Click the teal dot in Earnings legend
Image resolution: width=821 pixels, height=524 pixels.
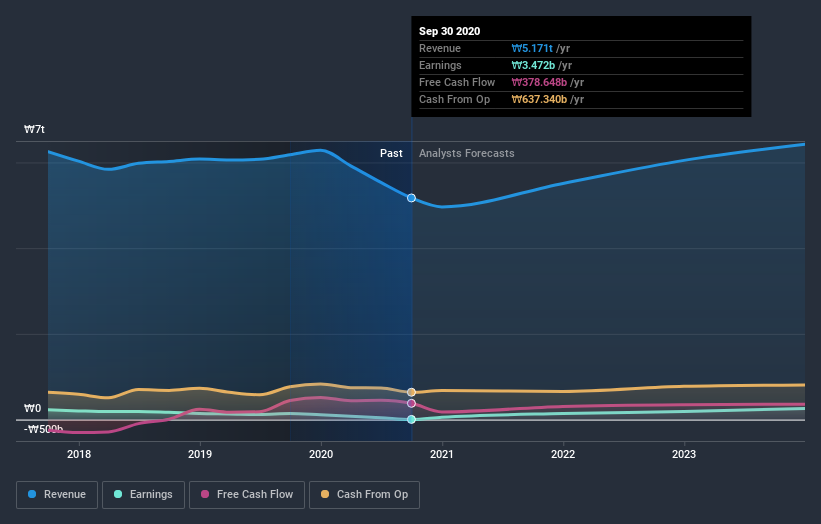click(x=118, y=494)
